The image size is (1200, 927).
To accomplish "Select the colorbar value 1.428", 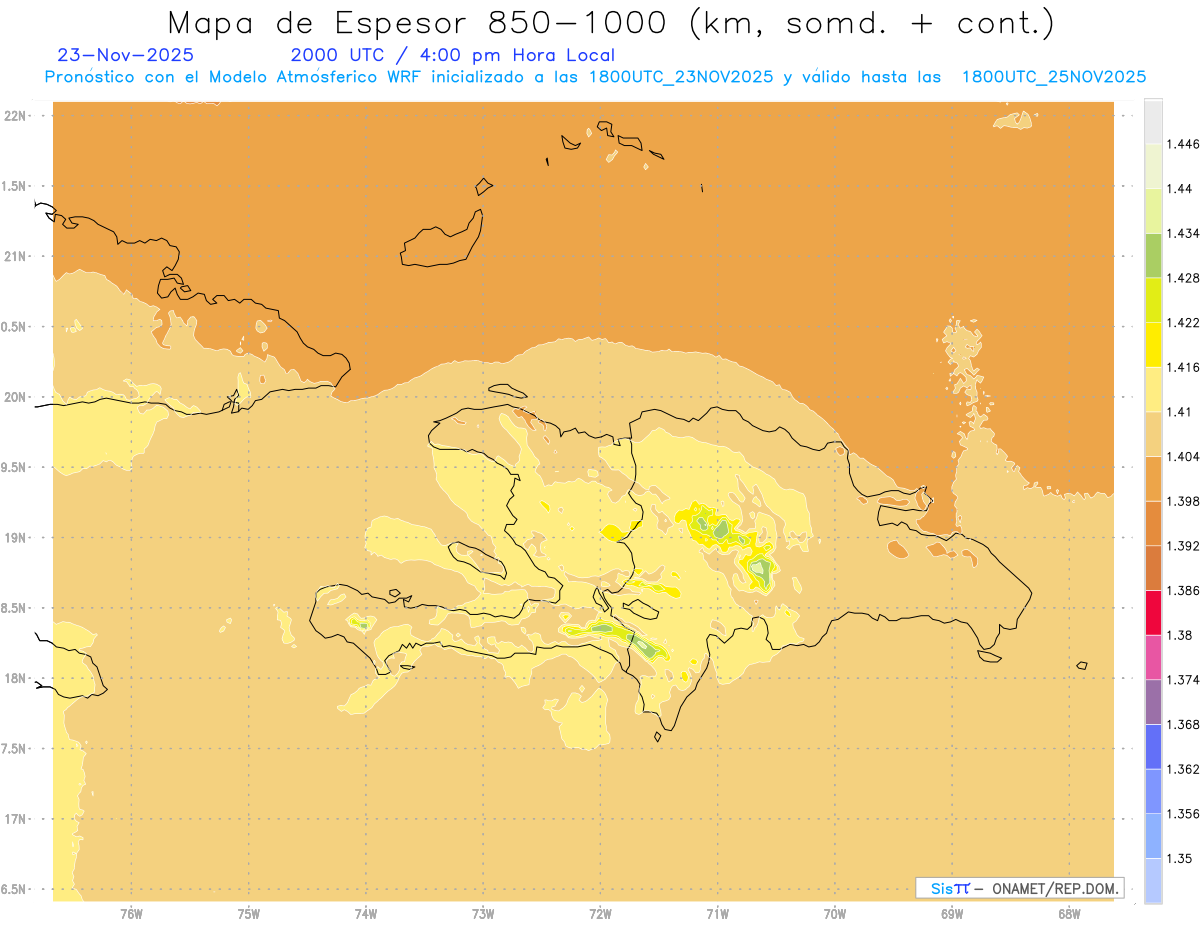I will 1184,278.
